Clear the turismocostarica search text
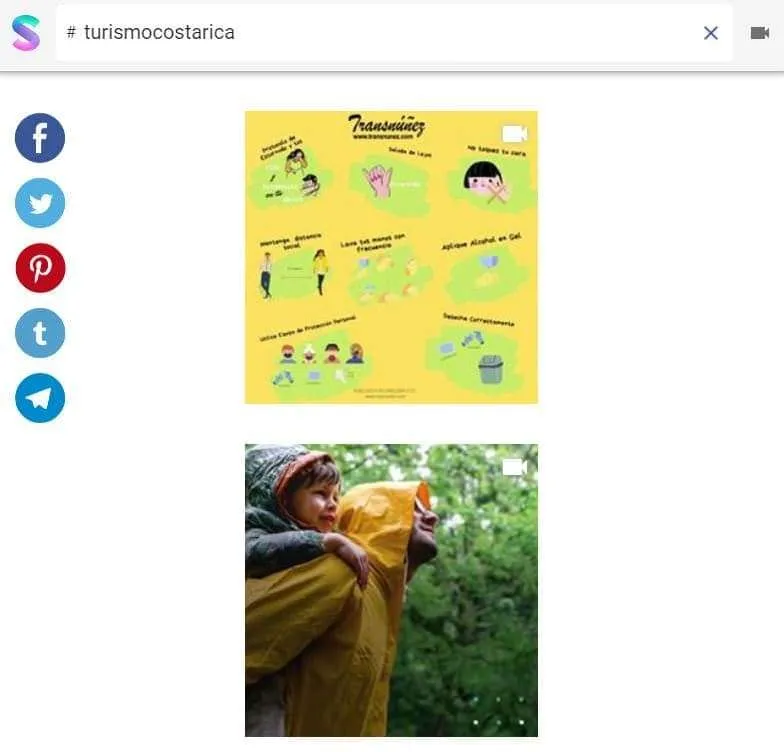The width and height of the screenshot is (784, 752). pos(710,33)
